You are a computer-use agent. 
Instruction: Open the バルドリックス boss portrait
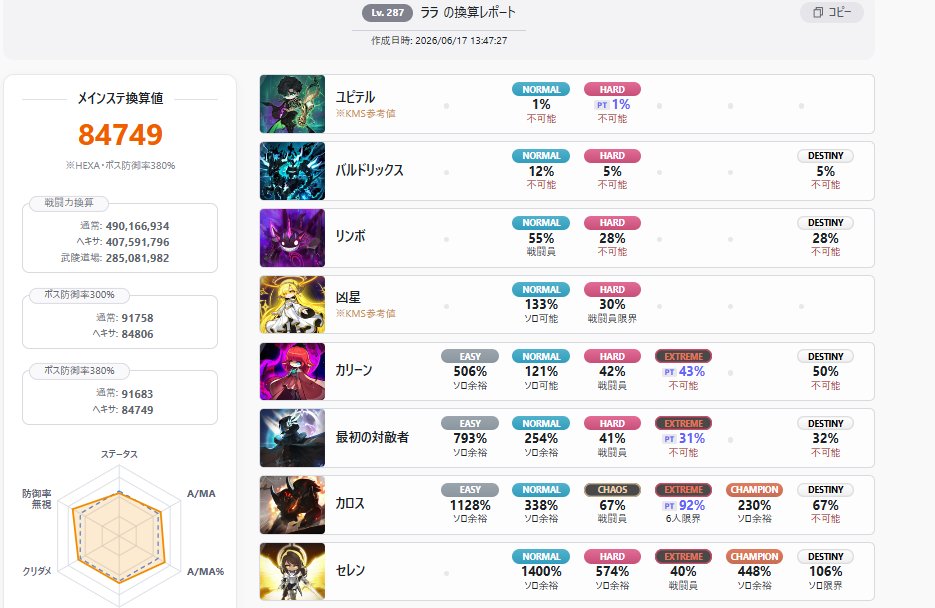292,171
